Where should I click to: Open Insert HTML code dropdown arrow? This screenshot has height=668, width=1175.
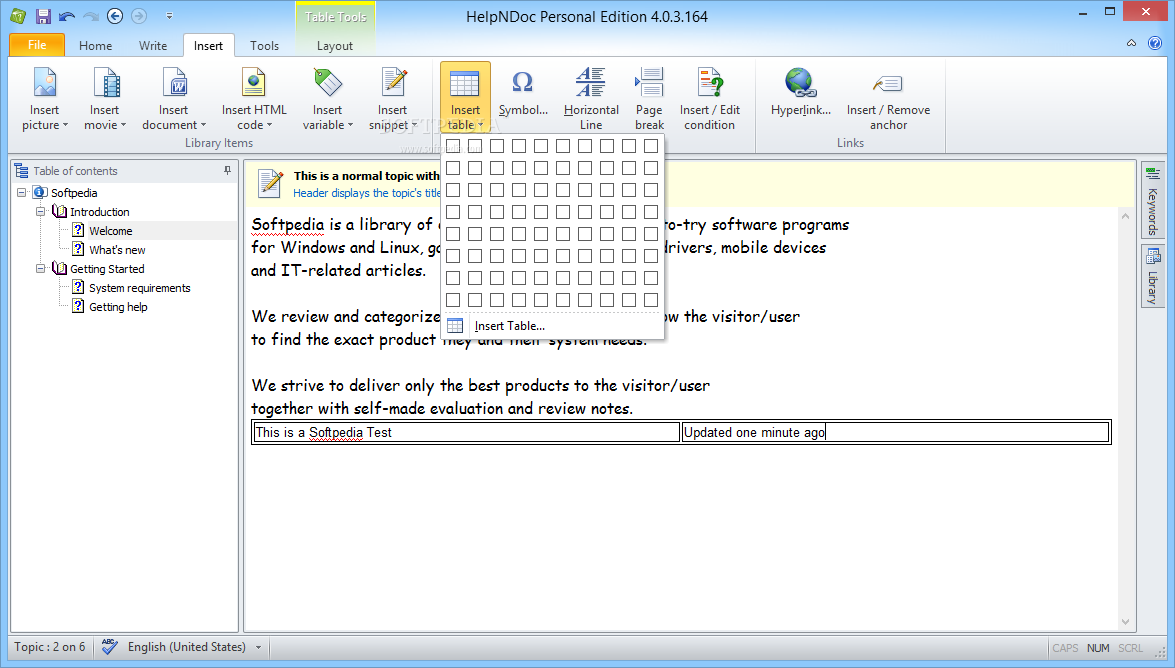coord(269,125)
